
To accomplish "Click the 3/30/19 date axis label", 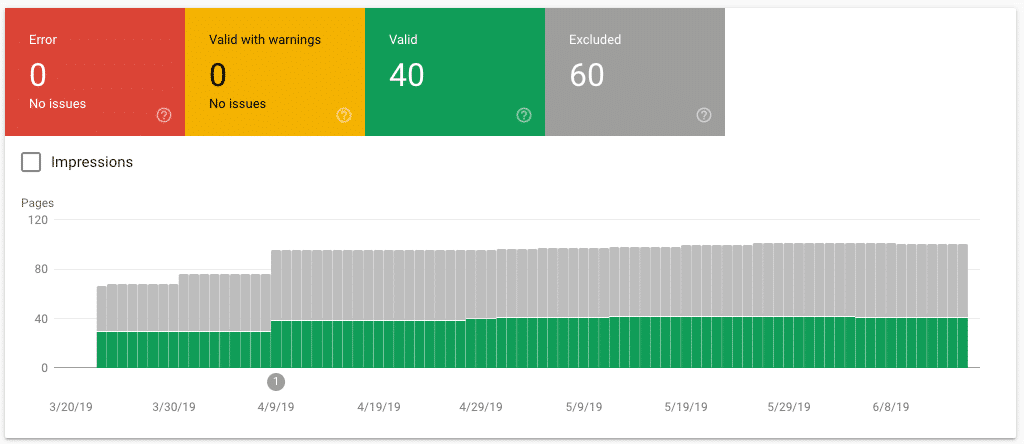I will tap(174, 408).
